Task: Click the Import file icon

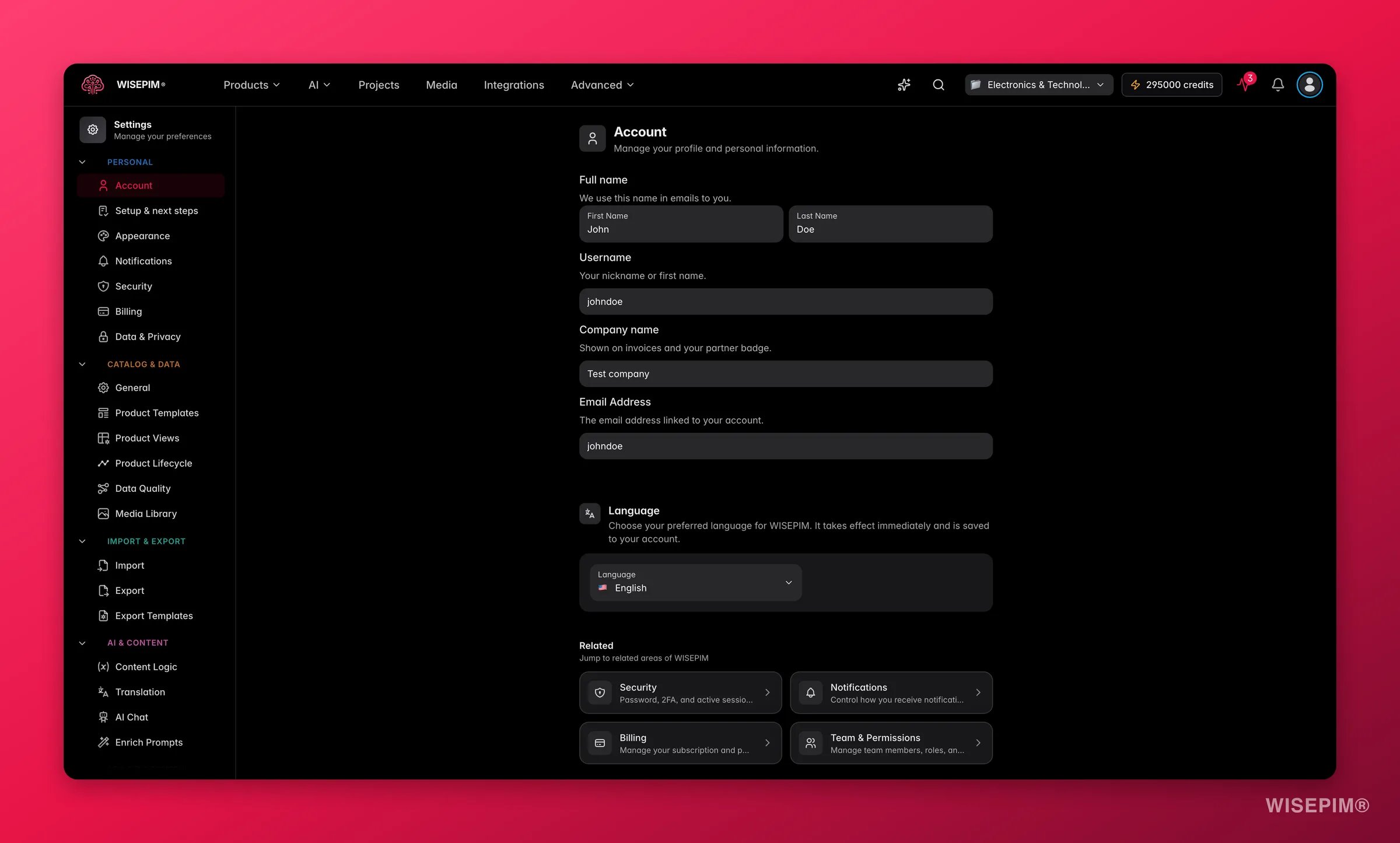Action: 103,565
